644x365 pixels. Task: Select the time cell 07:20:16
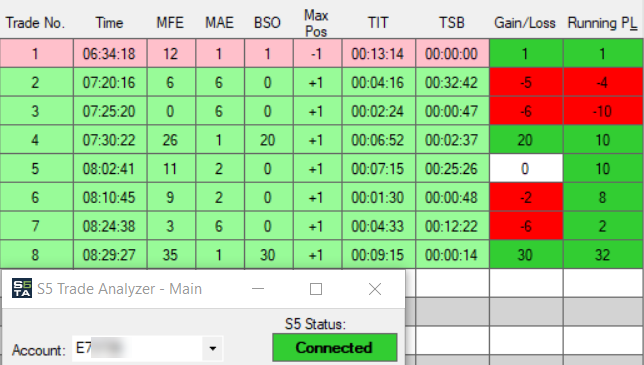coord(110,83)
